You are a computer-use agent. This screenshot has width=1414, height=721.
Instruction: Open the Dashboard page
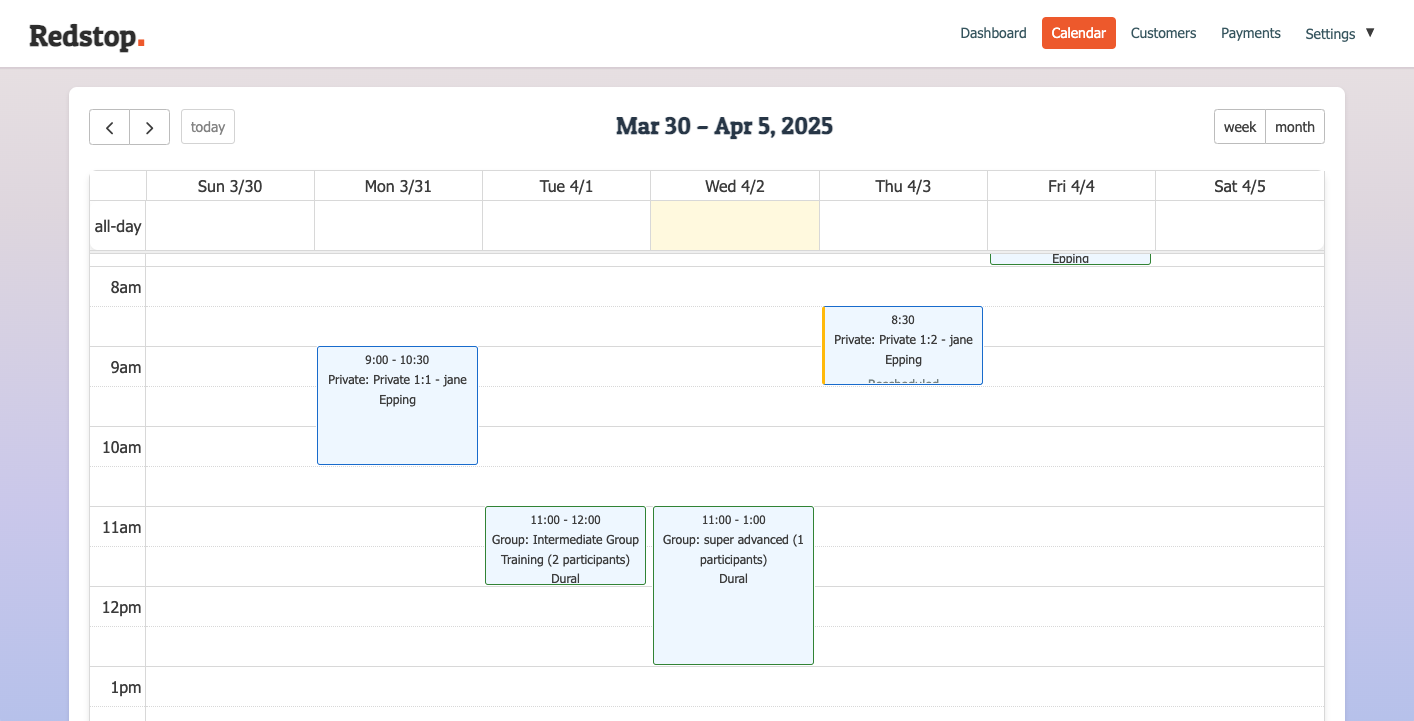click(x=993, y=33)
